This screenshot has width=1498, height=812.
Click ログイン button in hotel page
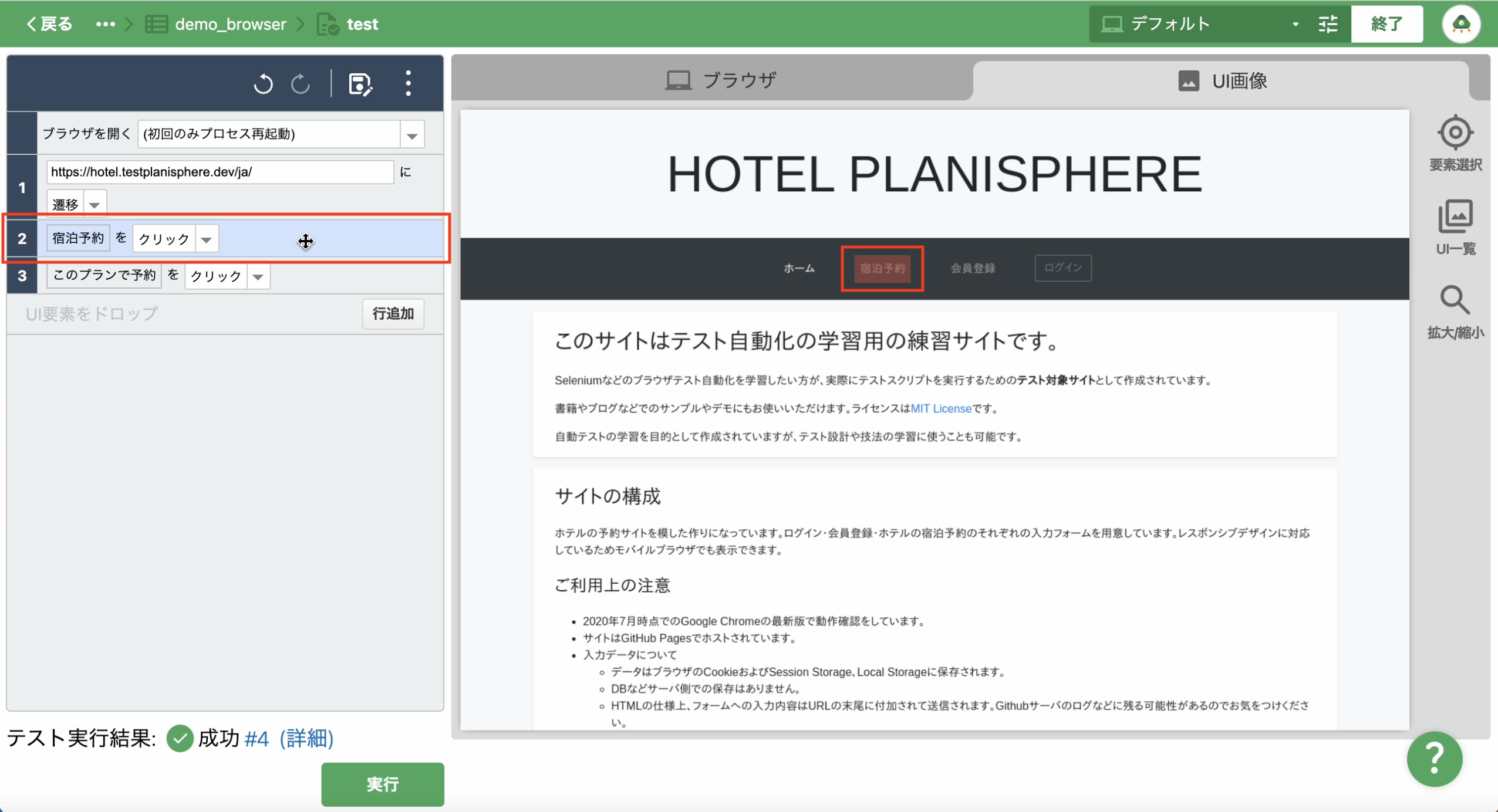coord(1063,268)
